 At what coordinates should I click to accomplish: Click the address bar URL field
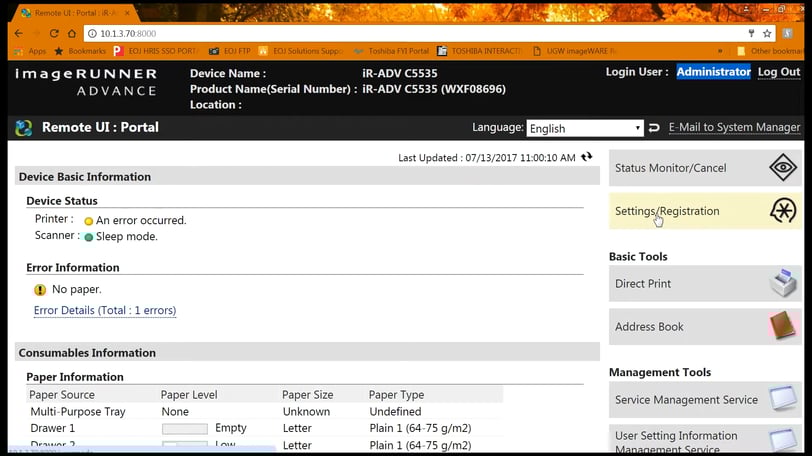coord(414,34)
